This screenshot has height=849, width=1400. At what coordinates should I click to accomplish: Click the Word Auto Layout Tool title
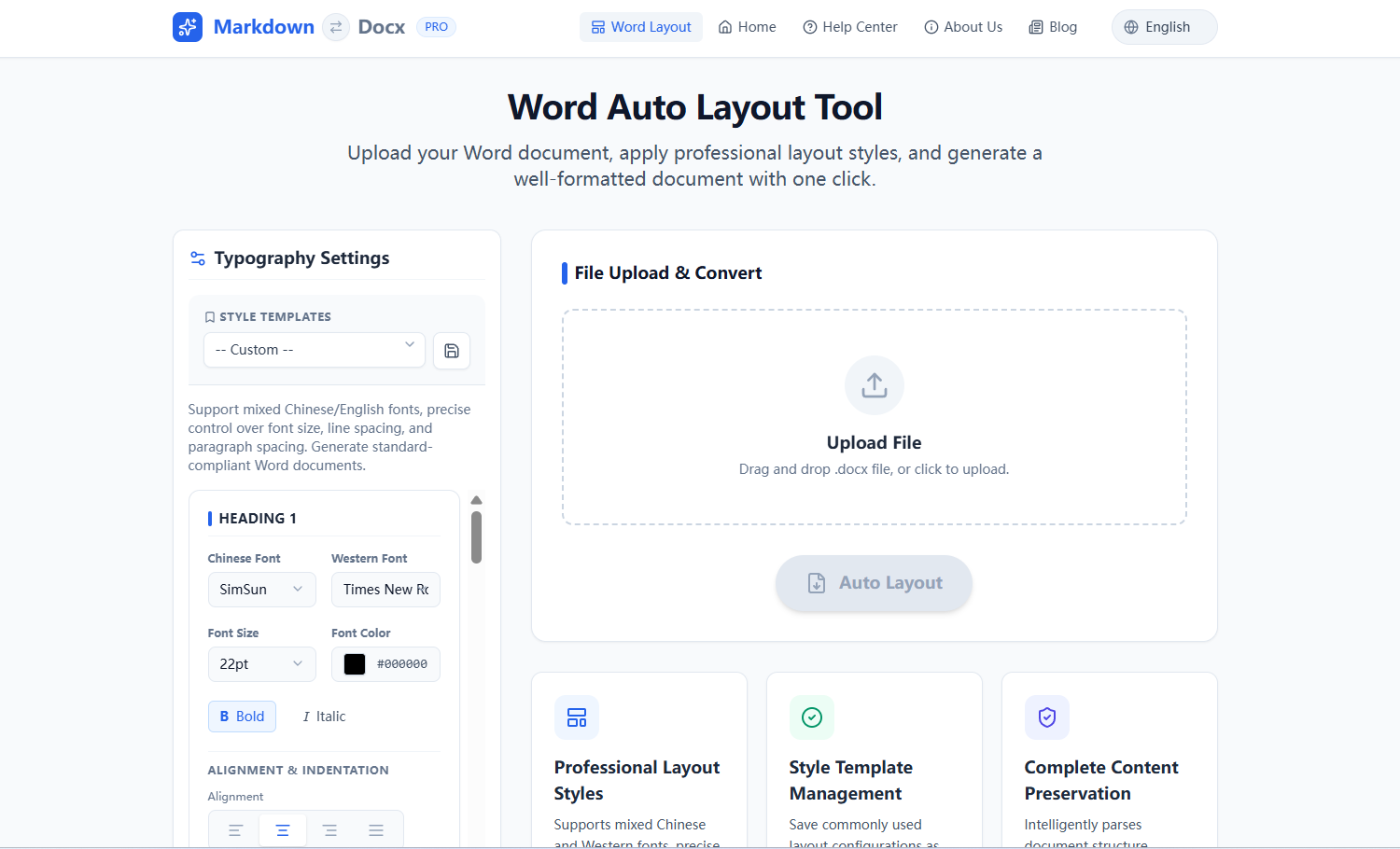(695, 107)
